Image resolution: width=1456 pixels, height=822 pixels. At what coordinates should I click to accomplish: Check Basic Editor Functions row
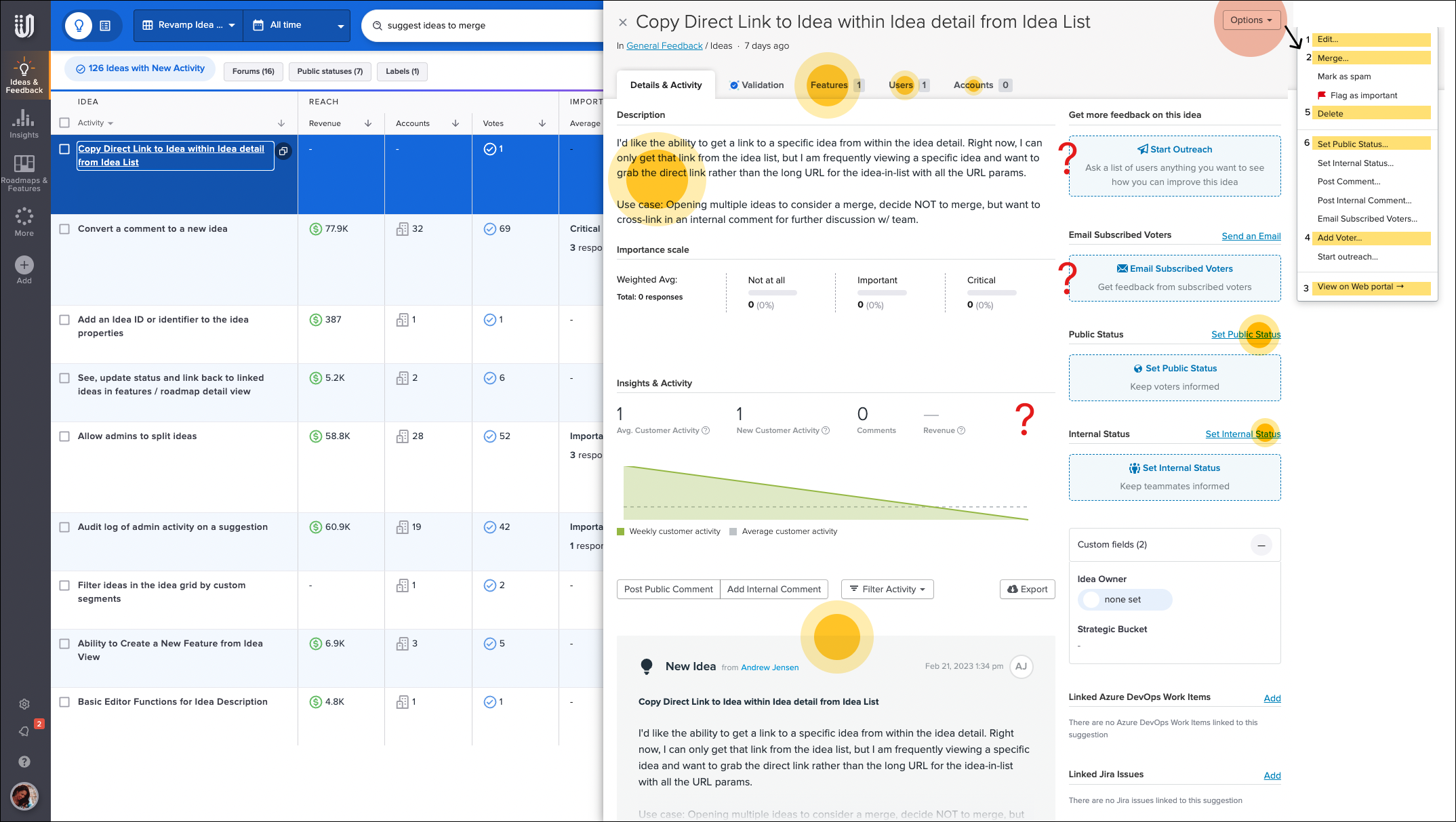click(x=64, y=702)
